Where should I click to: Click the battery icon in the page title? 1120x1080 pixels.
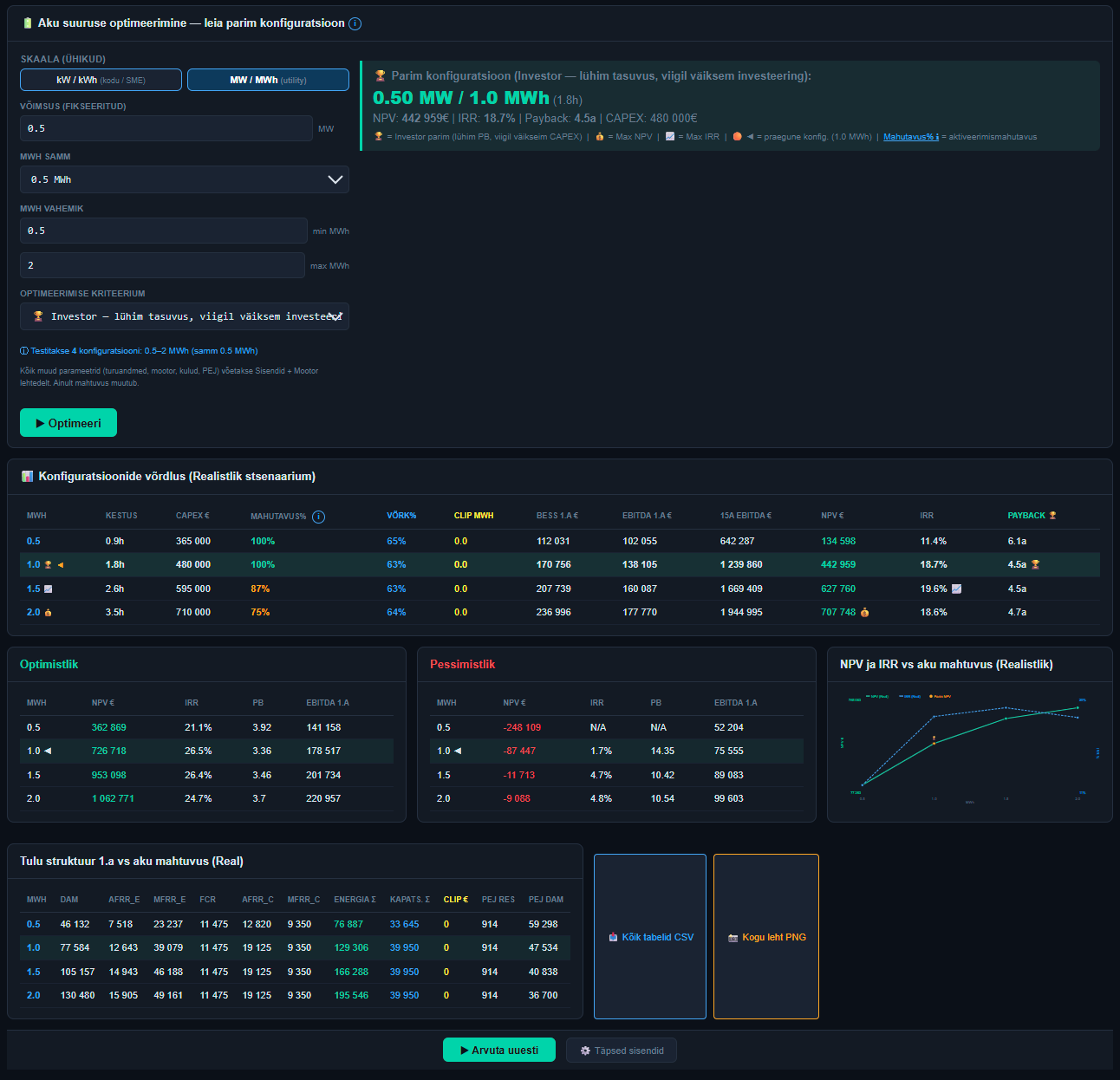point(28,23)
